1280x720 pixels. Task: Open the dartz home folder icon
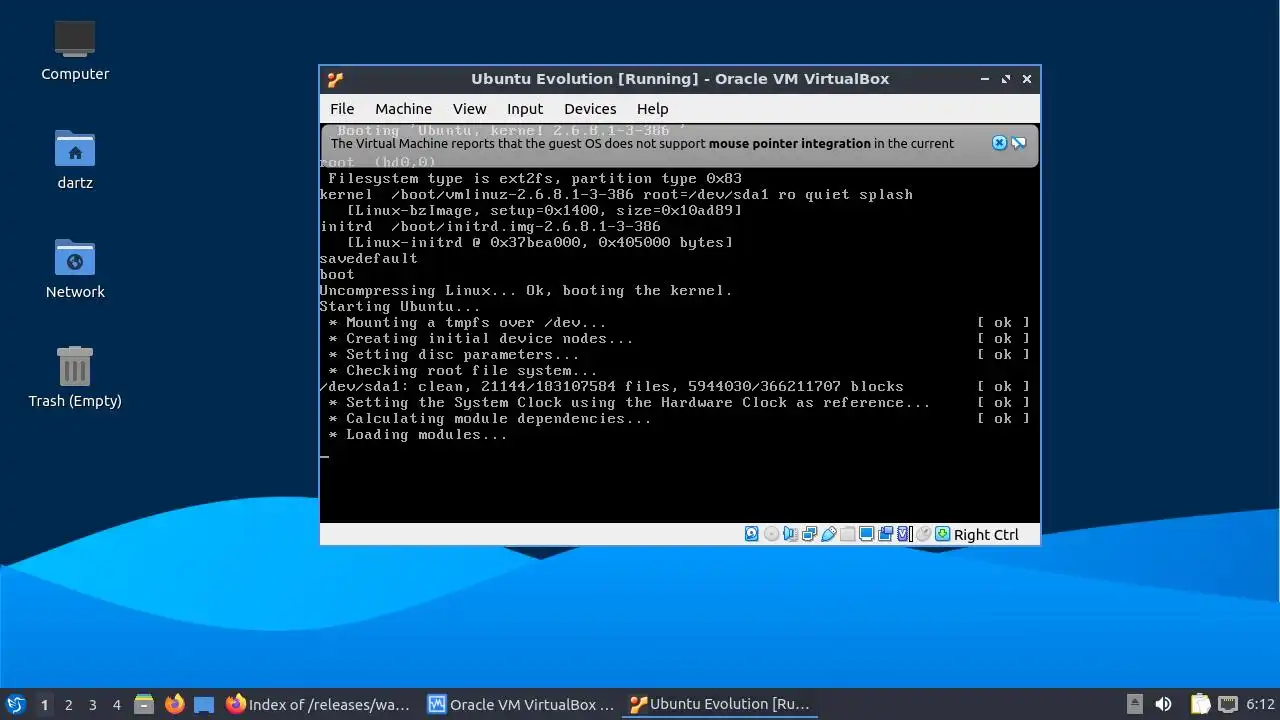[x=75, y=158]
